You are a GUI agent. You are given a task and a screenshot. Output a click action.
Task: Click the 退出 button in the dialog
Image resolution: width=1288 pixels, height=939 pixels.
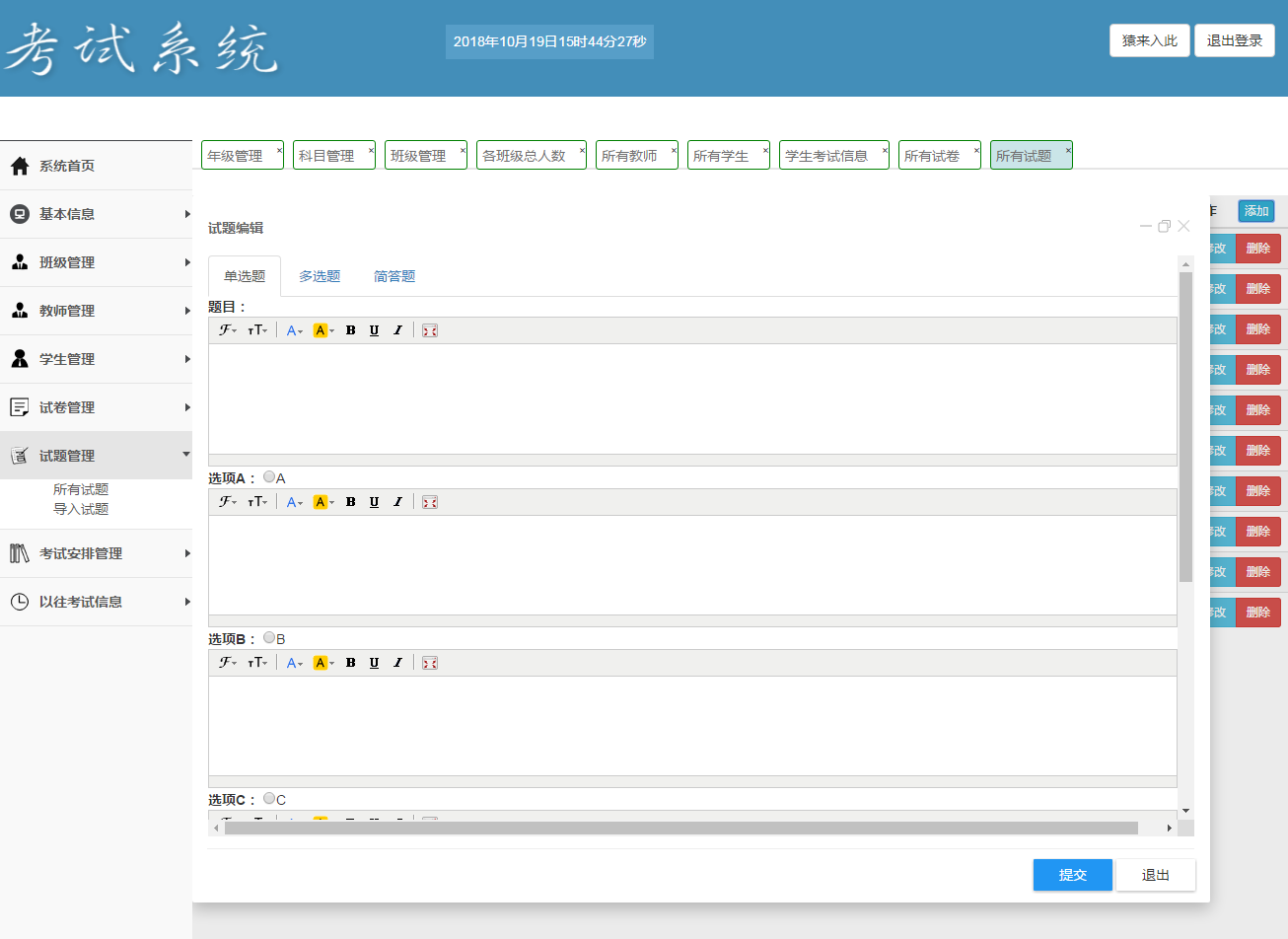pyautogui.click(x=1156, y=875)
